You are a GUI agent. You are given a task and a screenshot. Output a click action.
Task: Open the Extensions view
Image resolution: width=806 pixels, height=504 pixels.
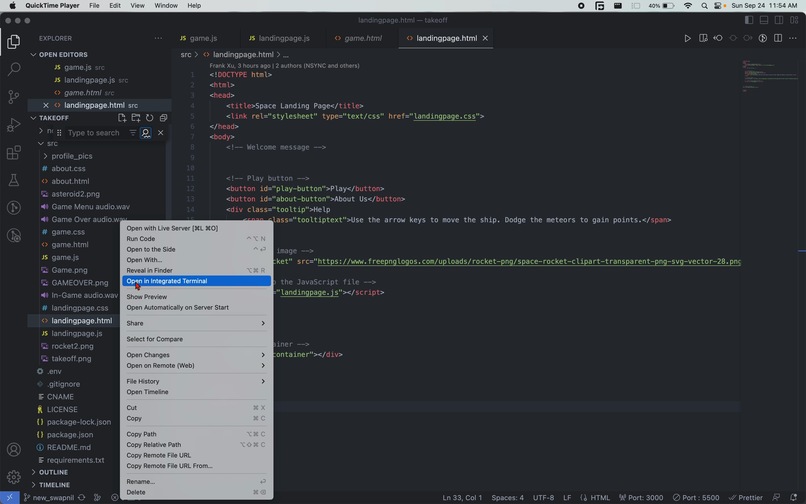[x=14, y=152]
